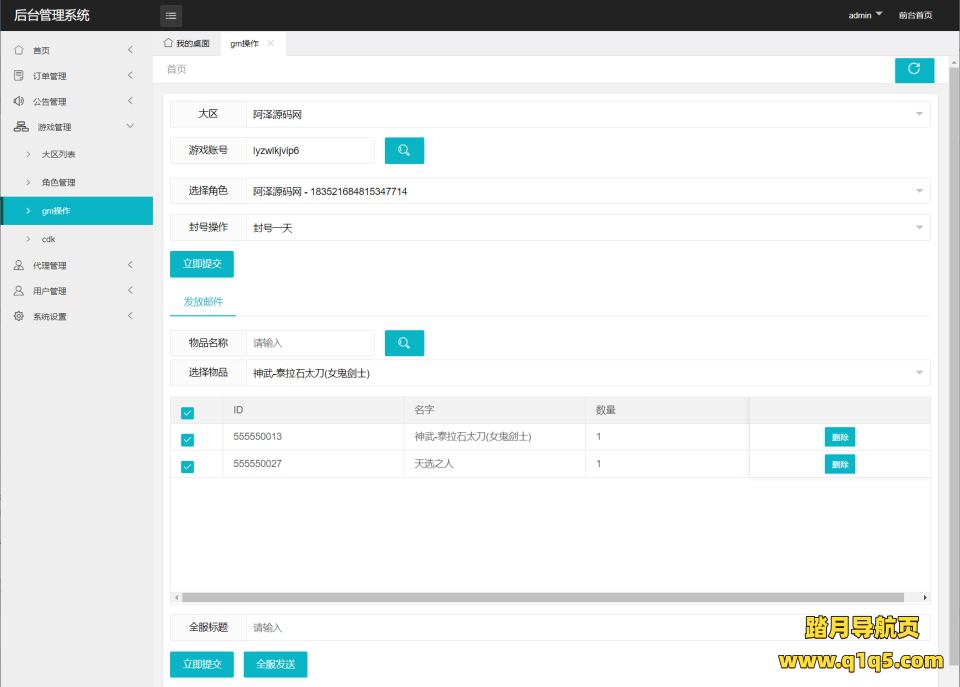Select cdk in the sidebar menu
Screen dimensions: 960x687
pos(48,239)
